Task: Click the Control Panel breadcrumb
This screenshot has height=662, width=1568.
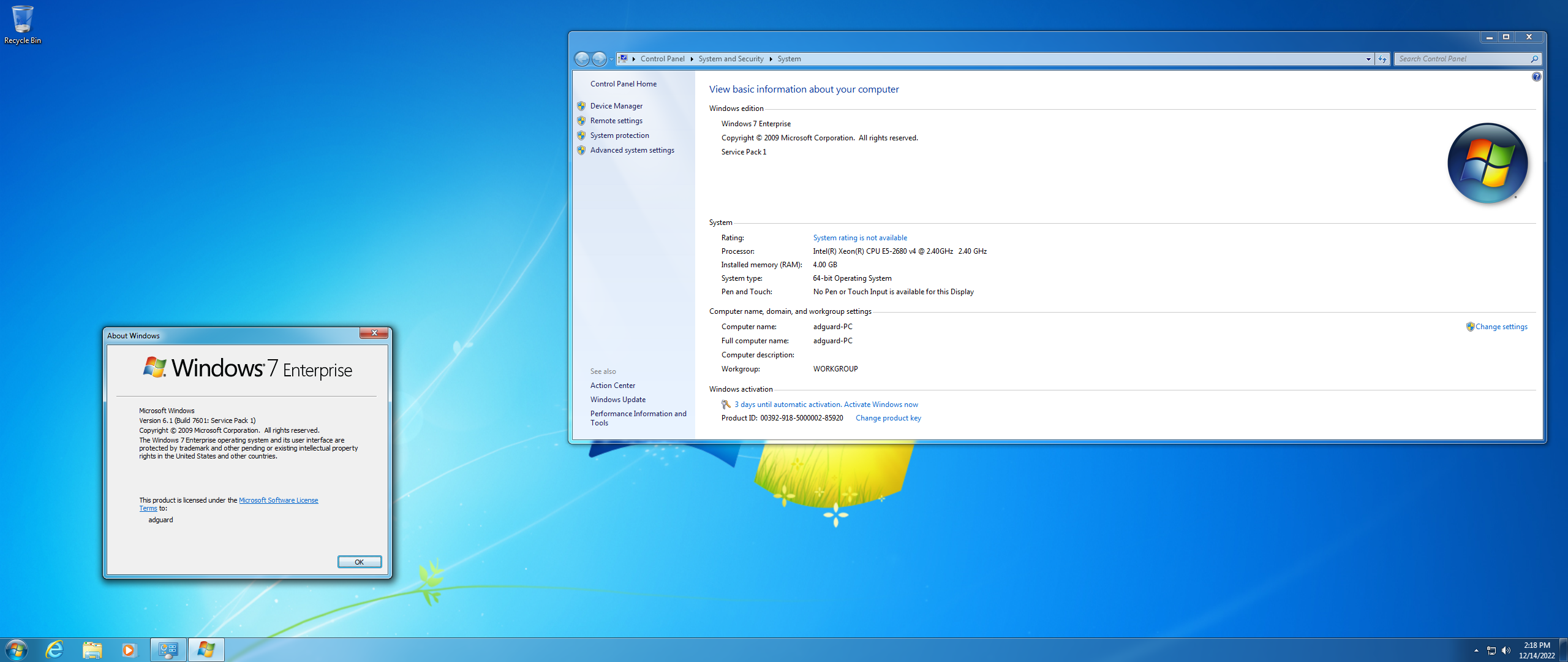Action: click(662, 59)
